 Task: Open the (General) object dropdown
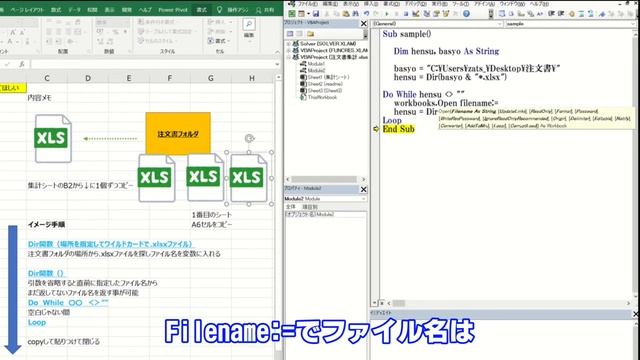tap(500, 24)
